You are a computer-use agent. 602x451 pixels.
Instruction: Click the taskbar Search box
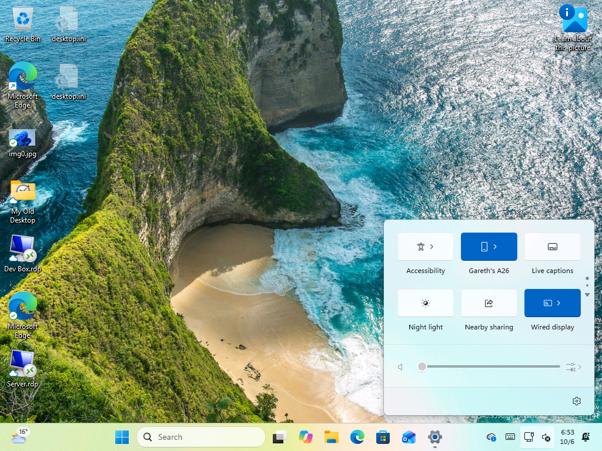pyautogui.click(x=201, y=437)
